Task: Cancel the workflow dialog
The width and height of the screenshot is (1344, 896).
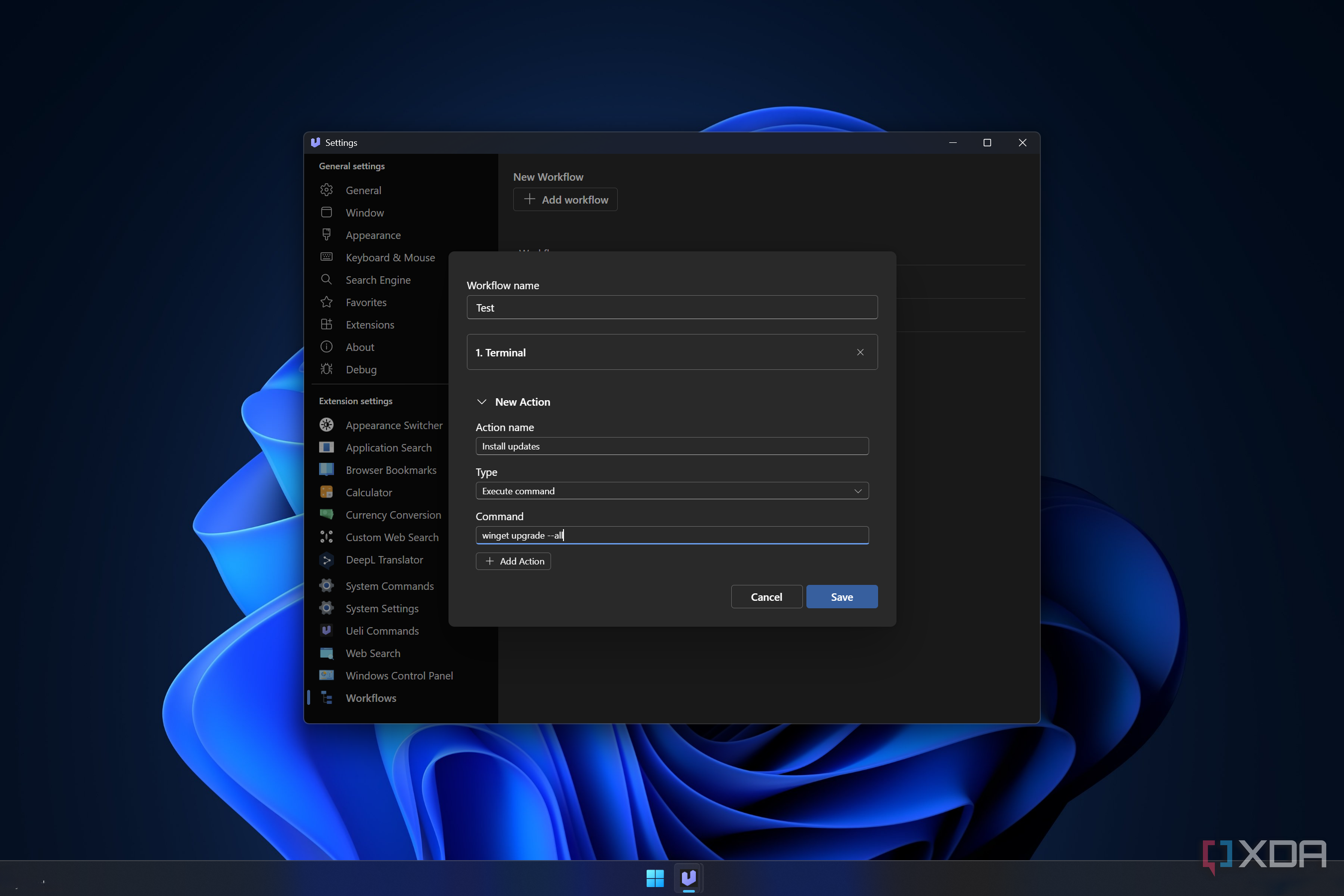Action: [x=766, y=596]
